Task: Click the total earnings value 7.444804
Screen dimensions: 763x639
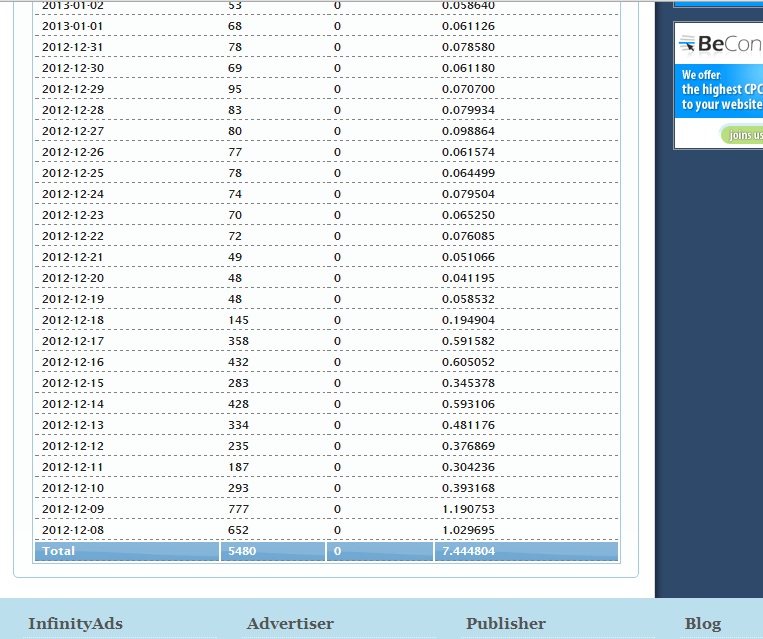Action: point(468,551)
